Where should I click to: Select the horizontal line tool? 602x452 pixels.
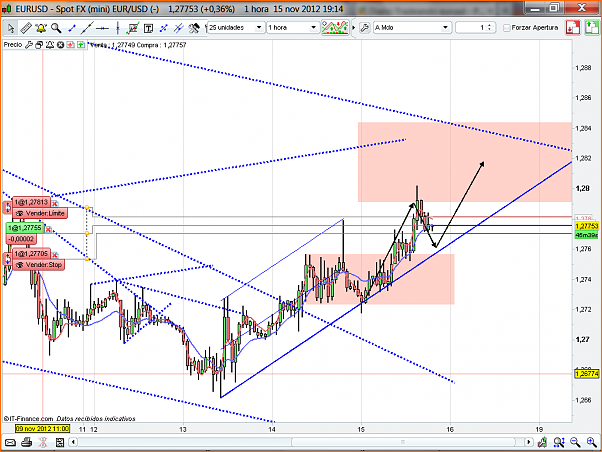(x=103, y=28)
